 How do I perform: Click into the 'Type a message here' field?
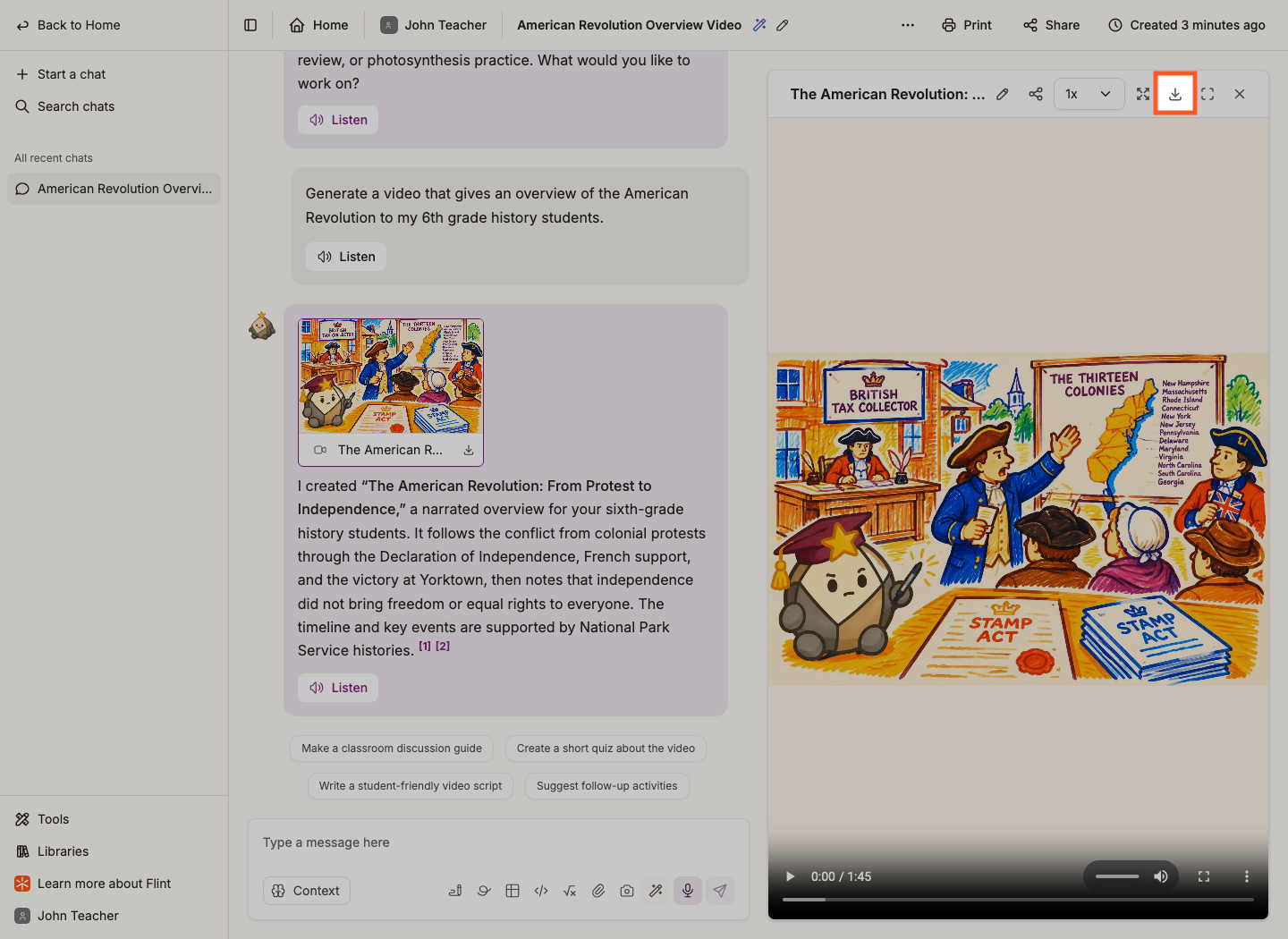click(x=498, y=842)
